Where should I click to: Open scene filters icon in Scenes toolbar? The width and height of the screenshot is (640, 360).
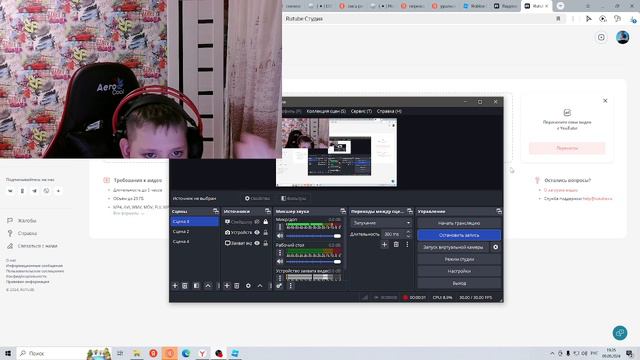pyautogui.click(x=196, y=286)
